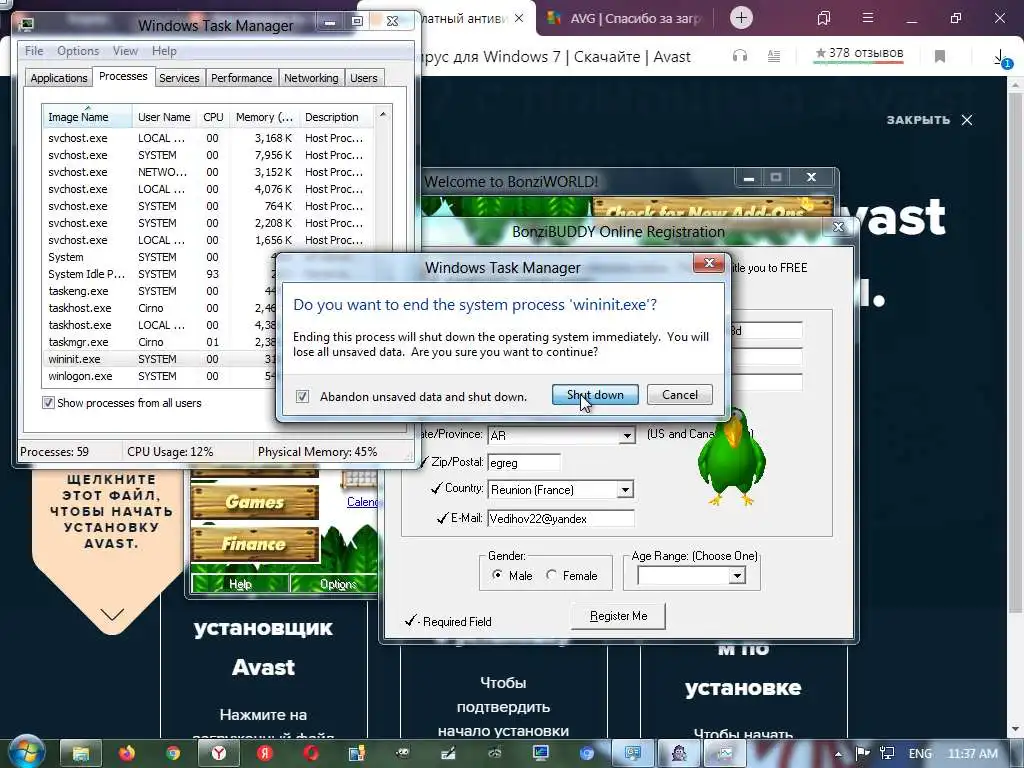Click the green Peedy parrot character
Screen dimensions: 1024x768
tap(730, 459)
